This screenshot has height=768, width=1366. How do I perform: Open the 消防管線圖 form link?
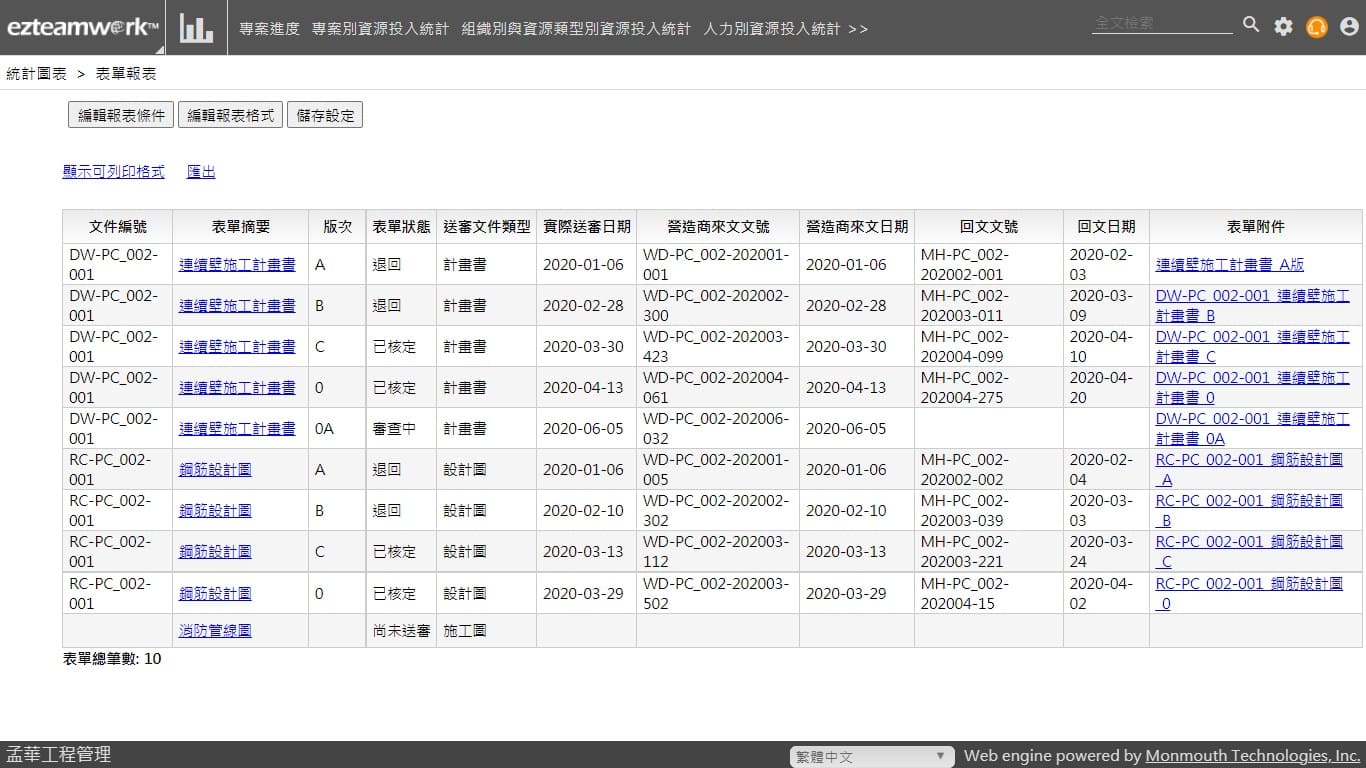pyautogui.click(x=215, y=631)
